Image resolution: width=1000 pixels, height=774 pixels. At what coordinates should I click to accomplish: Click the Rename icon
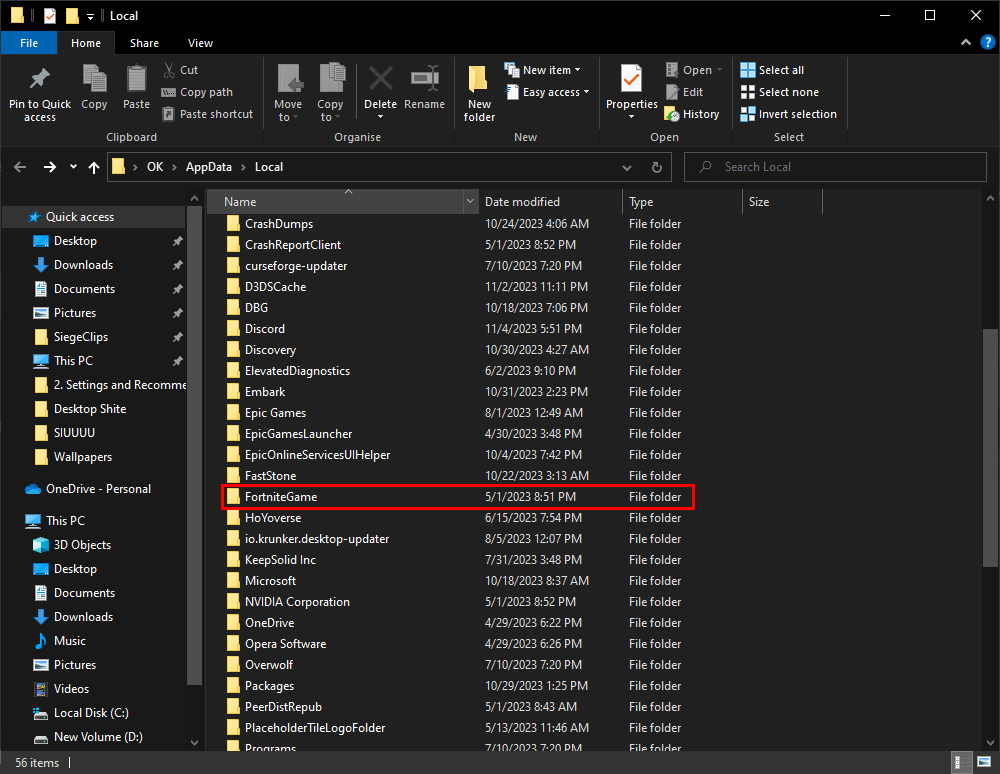(425, 80)
